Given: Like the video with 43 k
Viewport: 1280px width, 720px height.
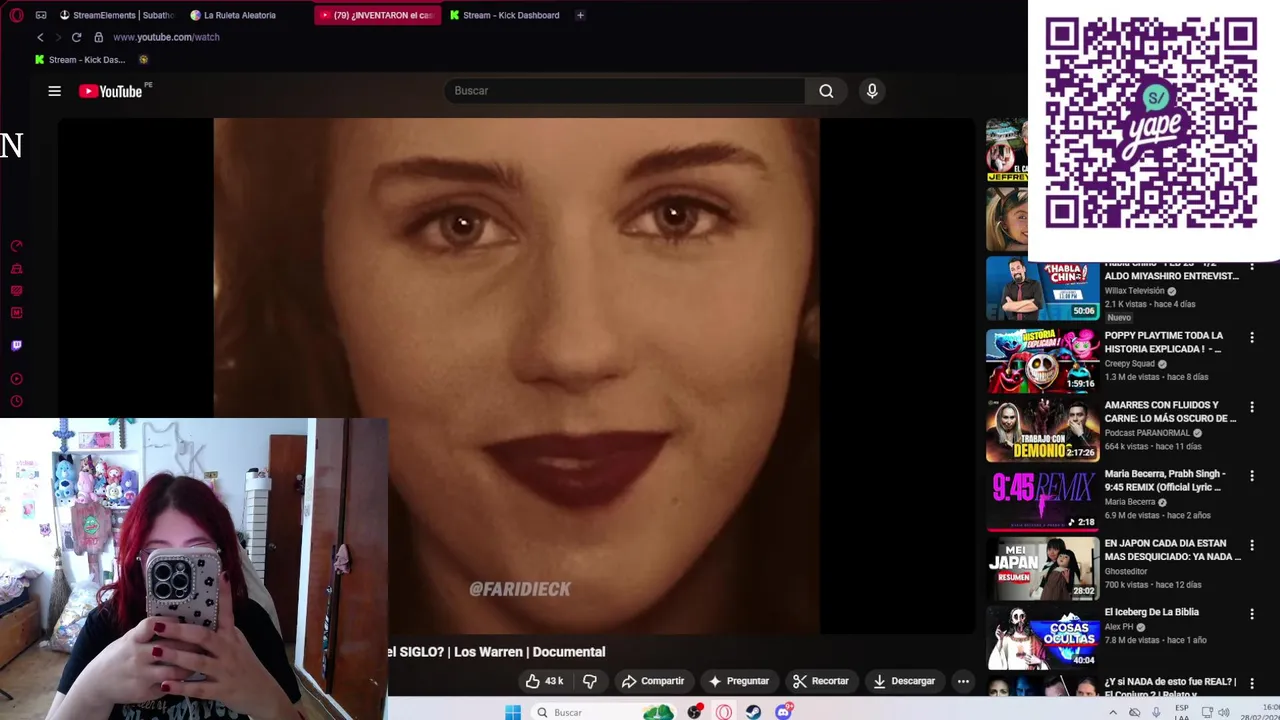Looking at the screenshot, I should 545,681.
